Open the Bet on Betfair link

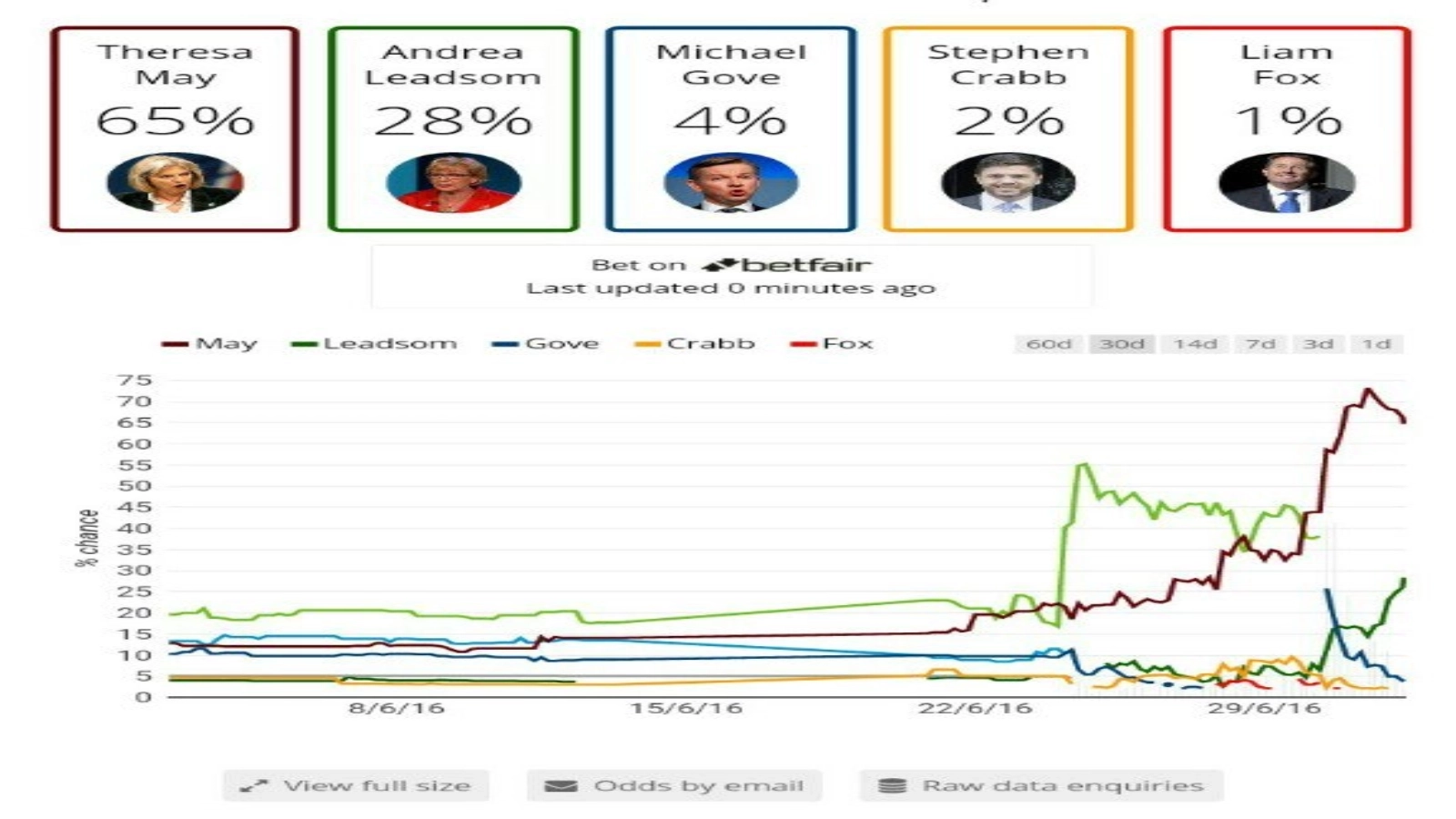point(732,266)
